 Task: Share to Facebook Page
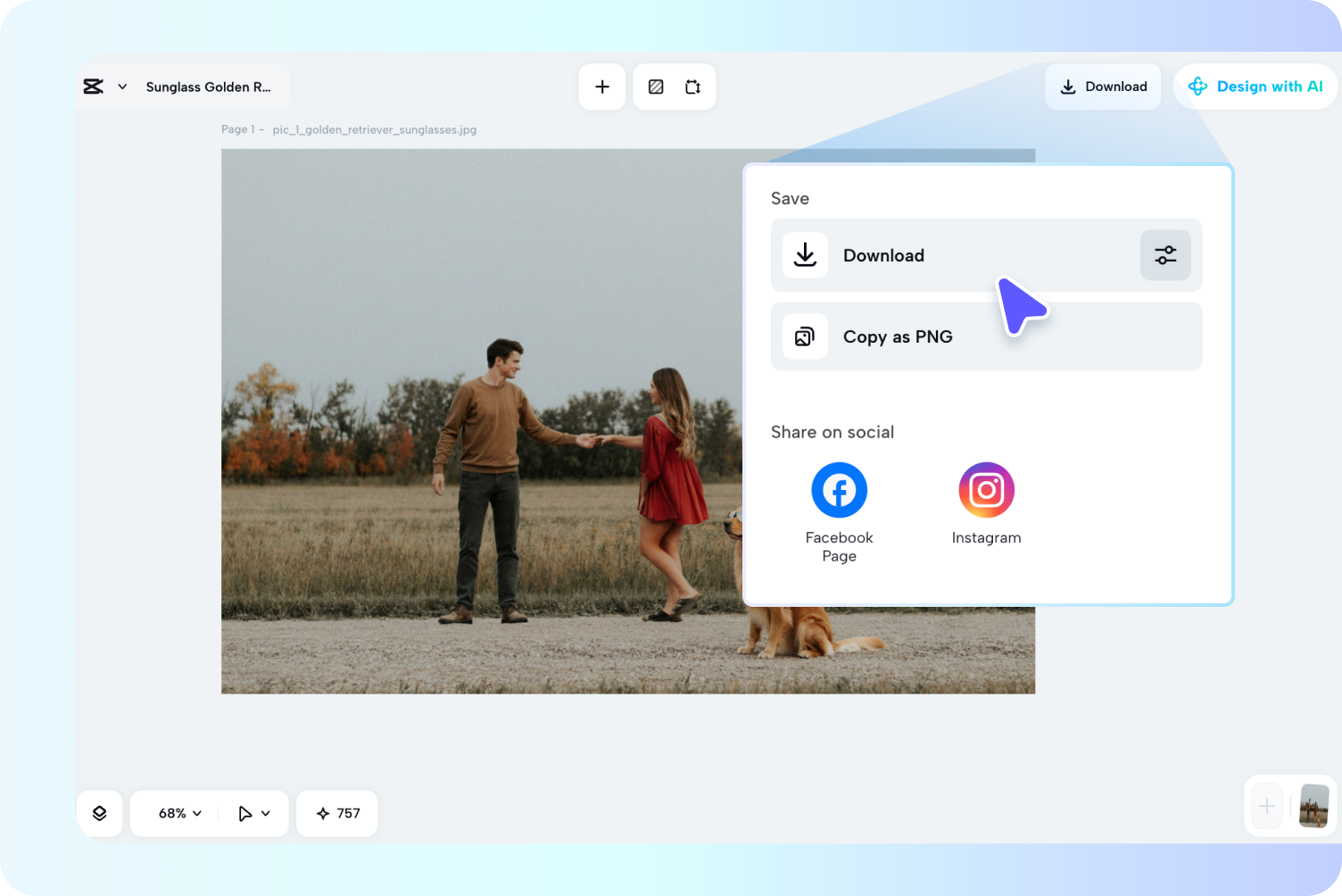839,513
